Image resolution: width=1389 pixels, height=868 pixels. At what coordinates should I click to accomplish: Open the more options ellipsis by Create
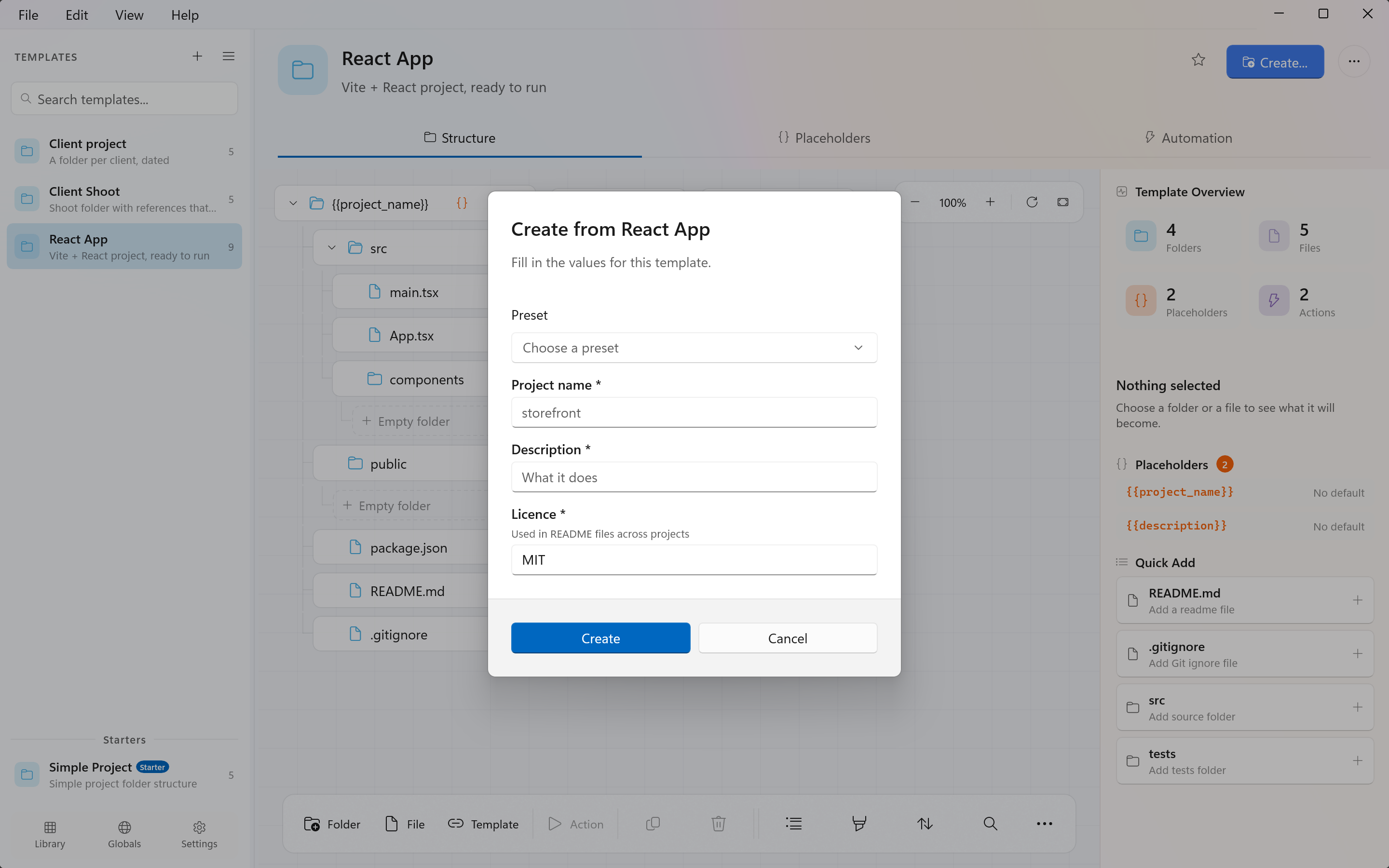point(1354,61)
